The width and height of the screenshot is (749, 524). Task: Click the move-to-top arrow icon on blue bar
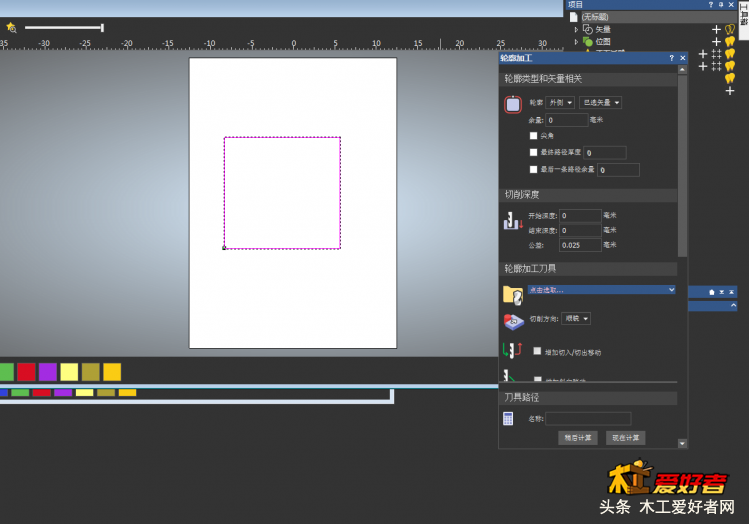[x=731, y=292]
